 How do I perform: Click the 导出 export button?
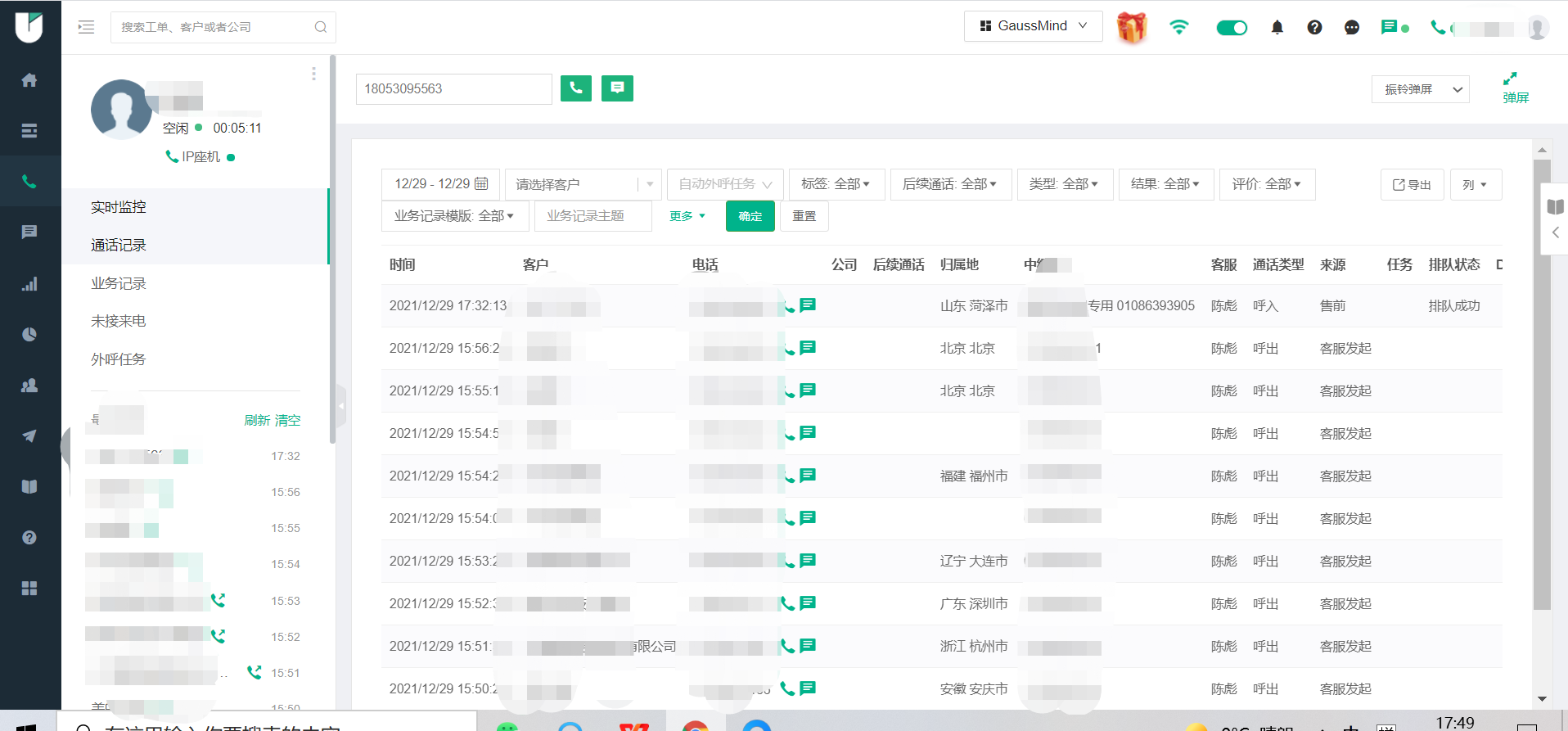(1412, 185)
